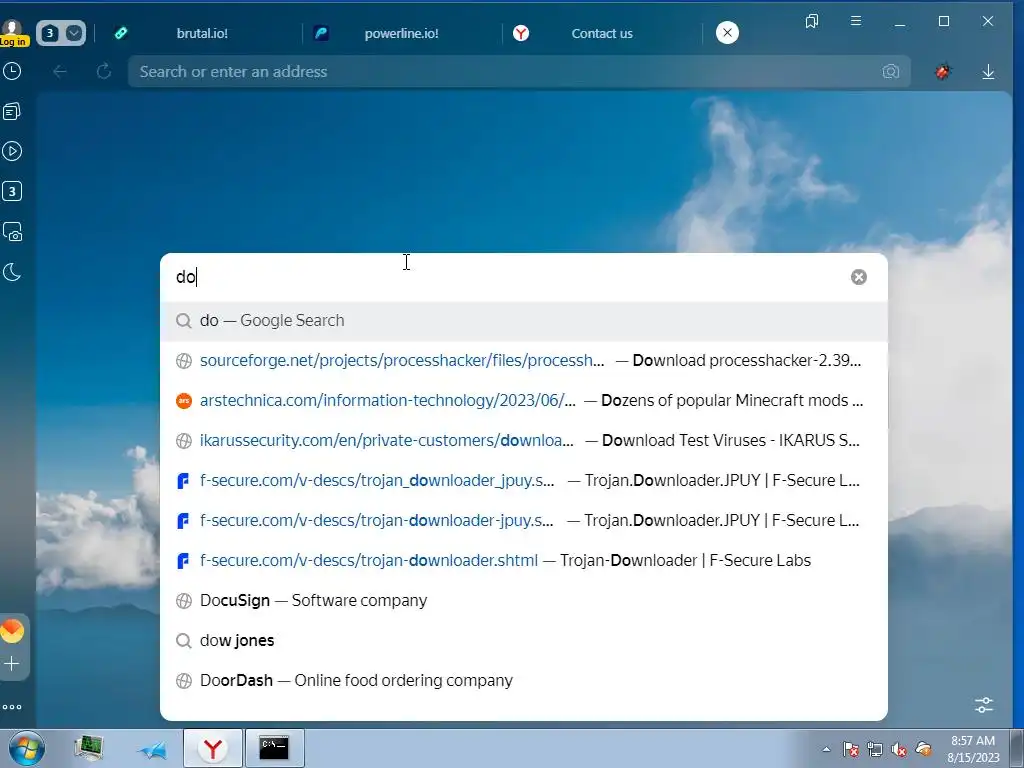Select DoorDash food ordering suggestion
This screenshot has height=768, width=1024.
tap(524, 680)
